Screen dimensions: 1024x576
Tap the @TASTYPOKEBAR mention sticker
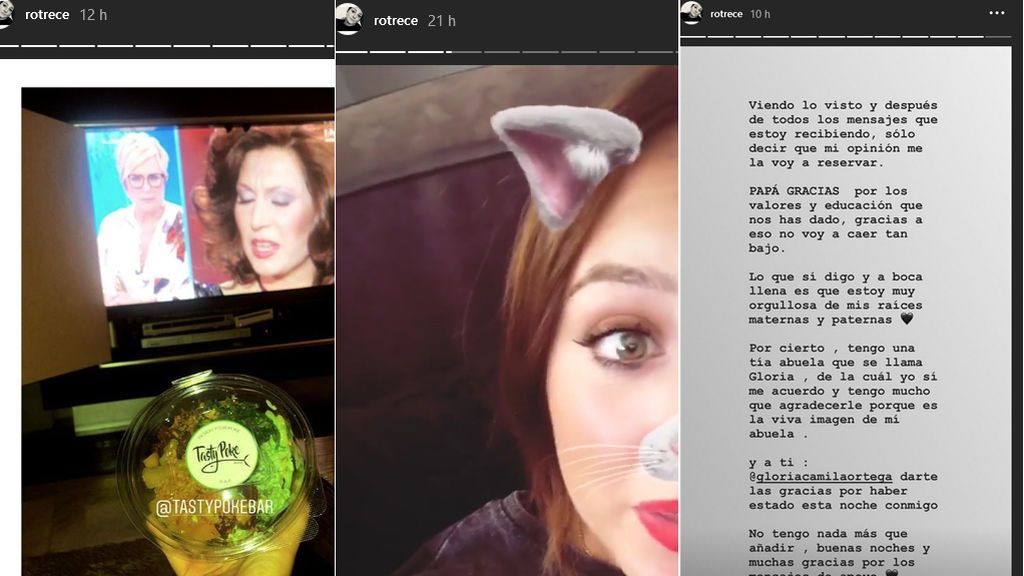pyautogui.click(x=214, y=507)
